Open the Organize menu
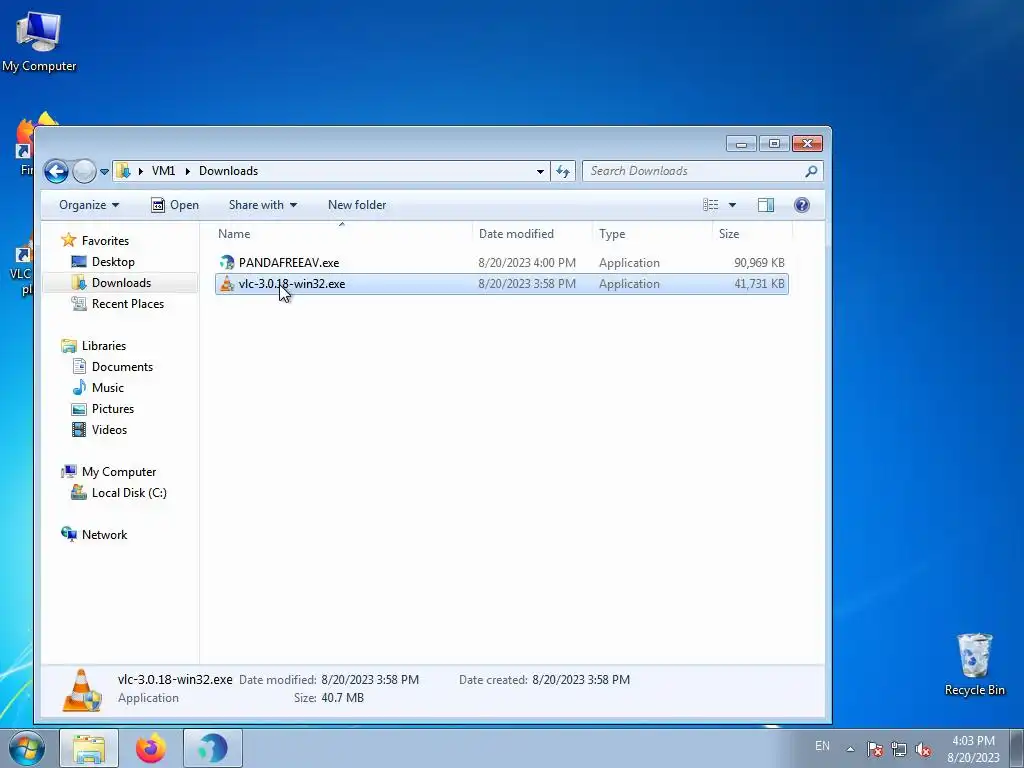Viewport: 1024px width, 768px height. pyautogui.click(x=89, y=205)
